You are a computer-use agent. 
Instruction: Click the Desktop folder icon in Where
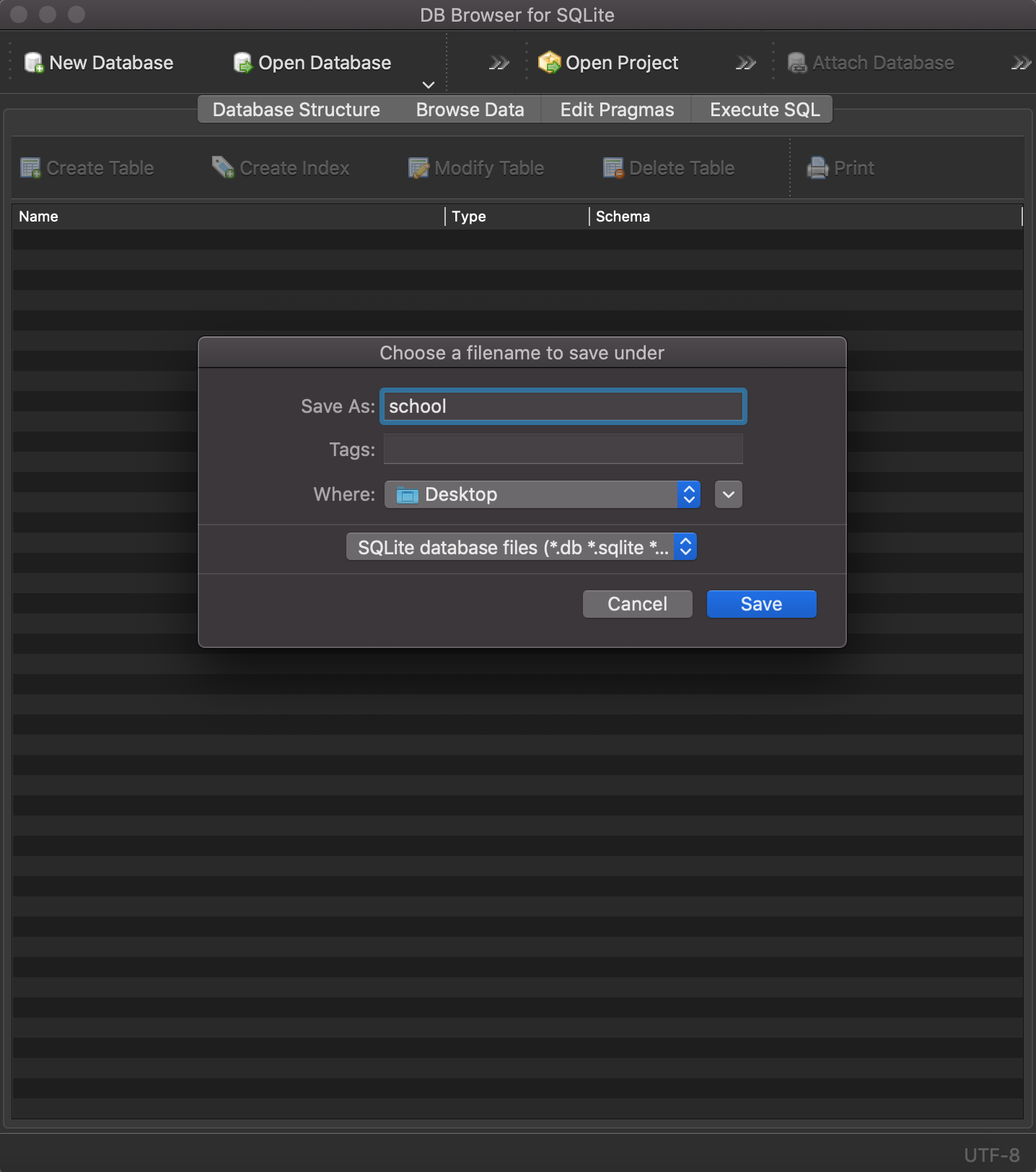point(408,495)
